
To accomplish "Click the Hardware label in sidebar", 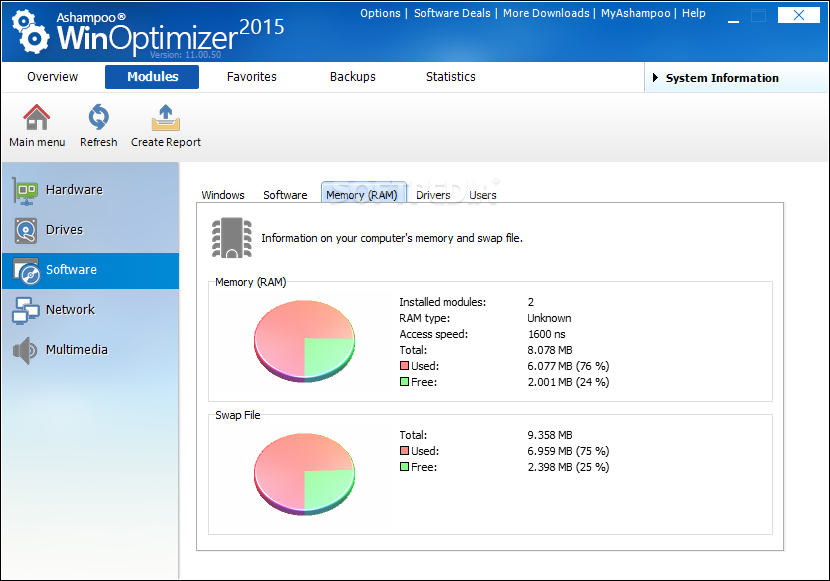I will pos(74,189).
